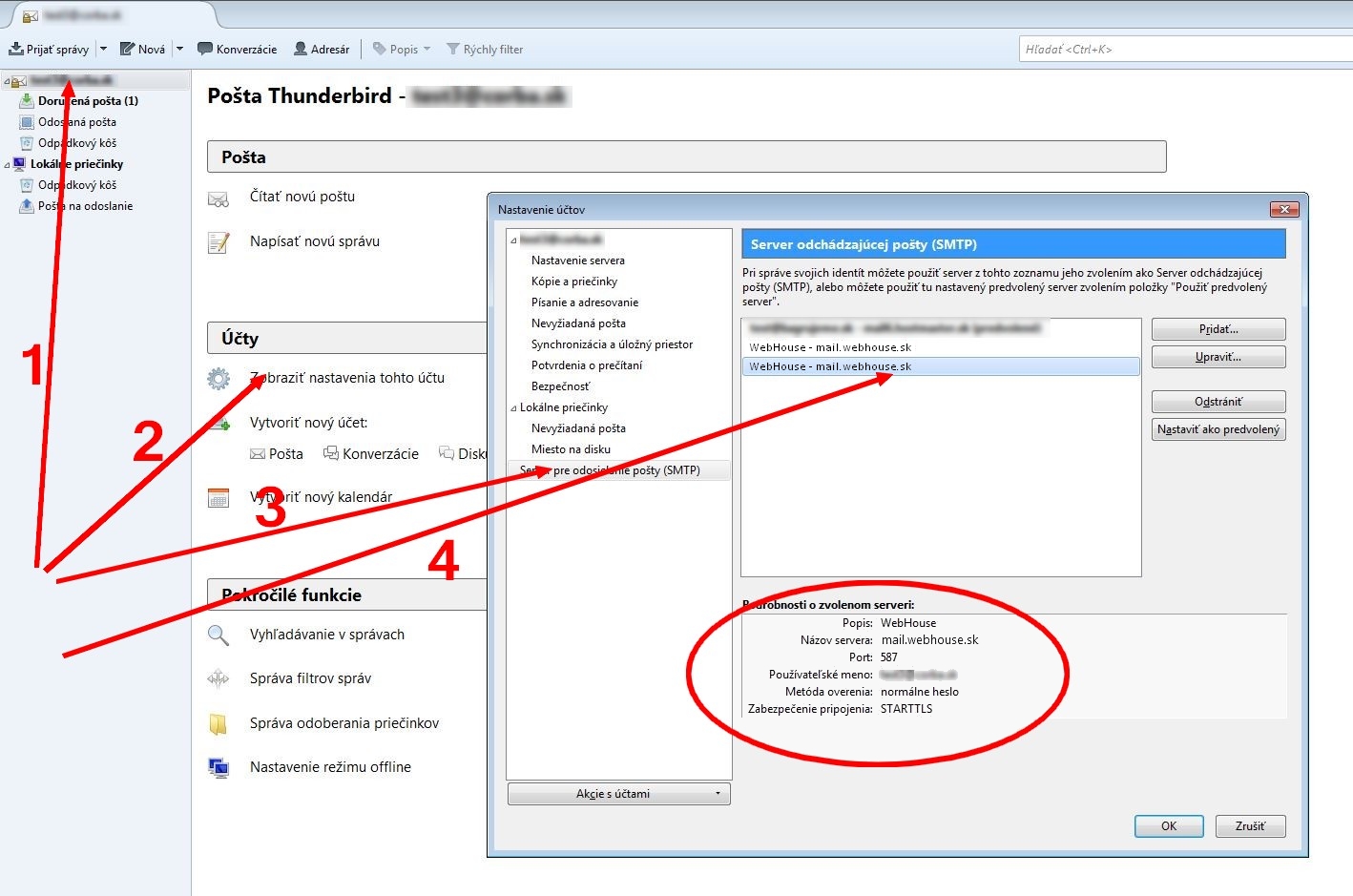Focus the Hľadať search field

click(x=1185, y=49)
